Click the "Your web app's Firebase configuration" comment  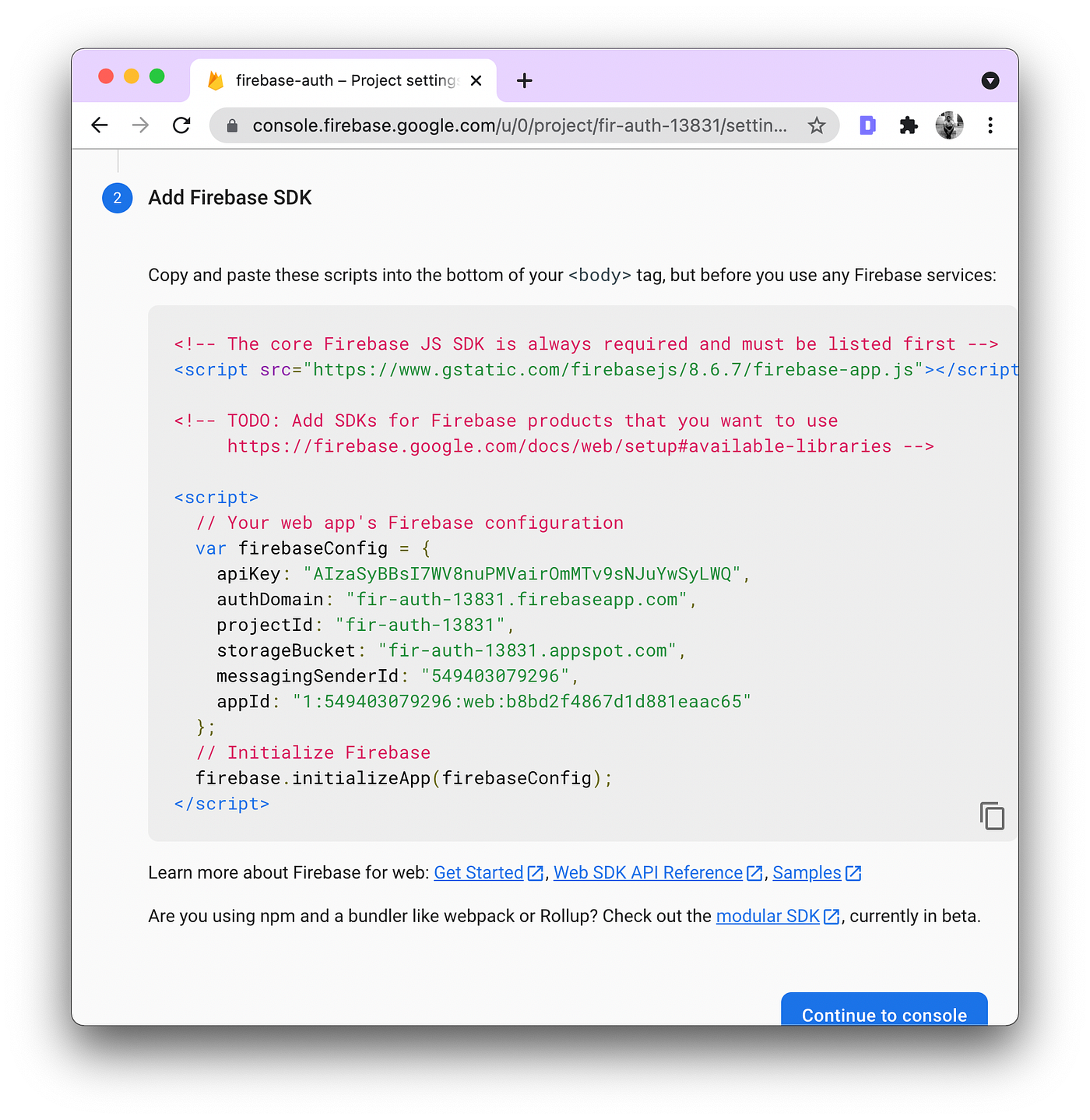[x=410, y=523]
